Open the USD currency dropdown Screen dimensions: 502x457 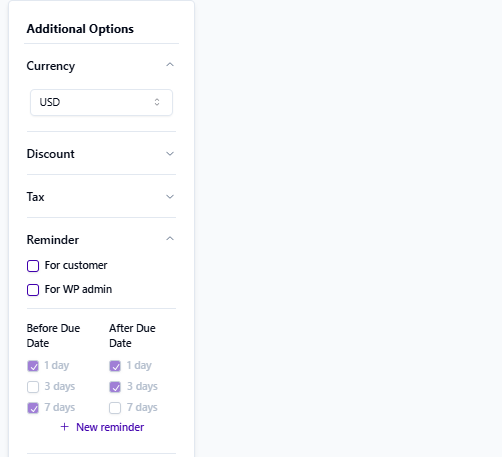(101, 102)
